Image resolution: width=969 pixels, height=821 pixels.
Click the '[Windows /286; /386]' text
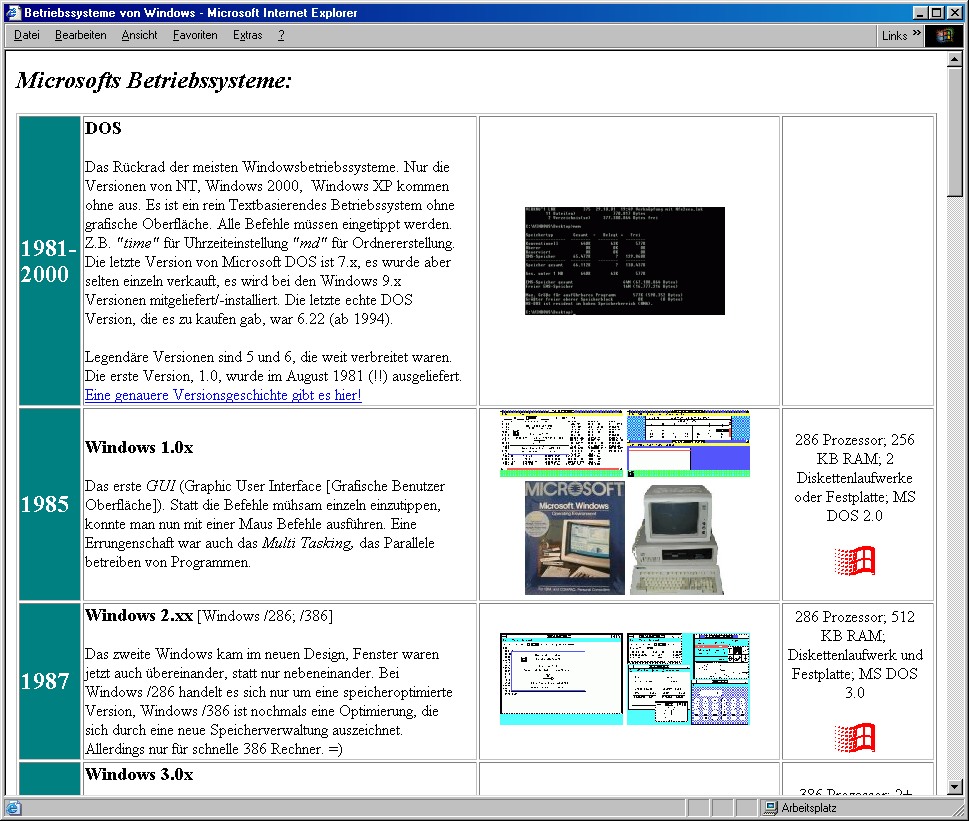(x=264, y=616)
